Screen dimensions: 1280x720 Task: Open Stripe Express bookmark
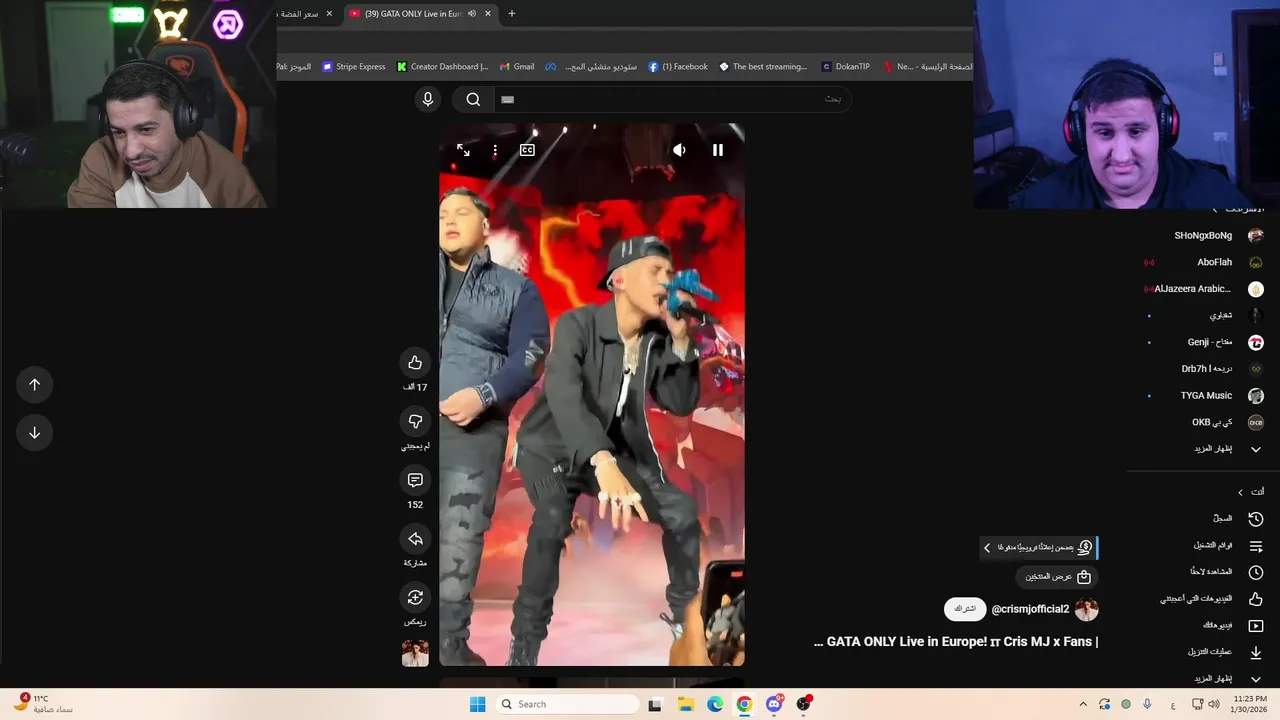coord(354,67)
